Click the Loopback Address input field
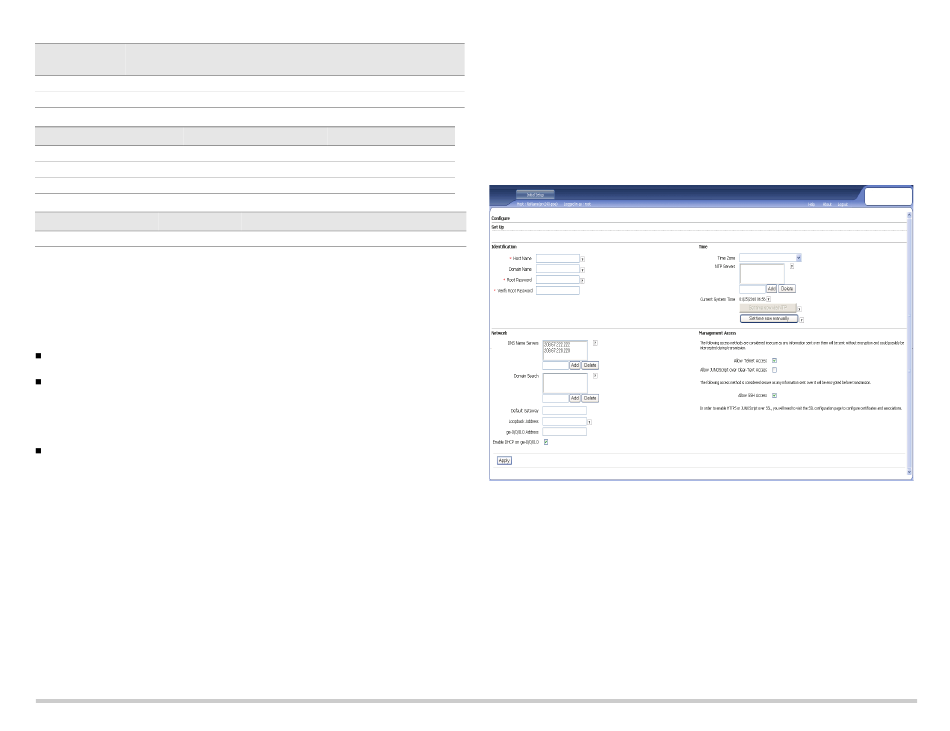 (x=564, y=421)
